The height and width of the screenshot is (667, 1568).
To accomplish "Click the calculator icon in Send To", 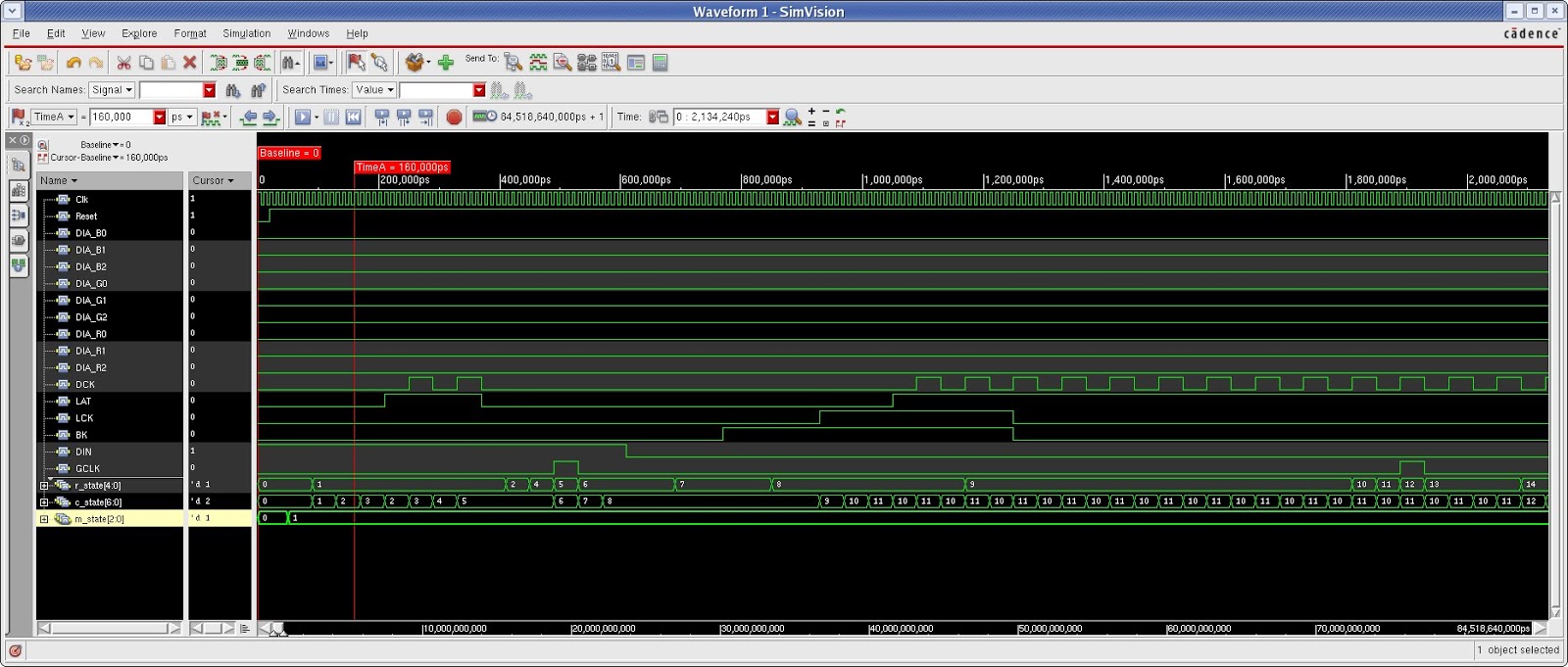I will [660, 63].
